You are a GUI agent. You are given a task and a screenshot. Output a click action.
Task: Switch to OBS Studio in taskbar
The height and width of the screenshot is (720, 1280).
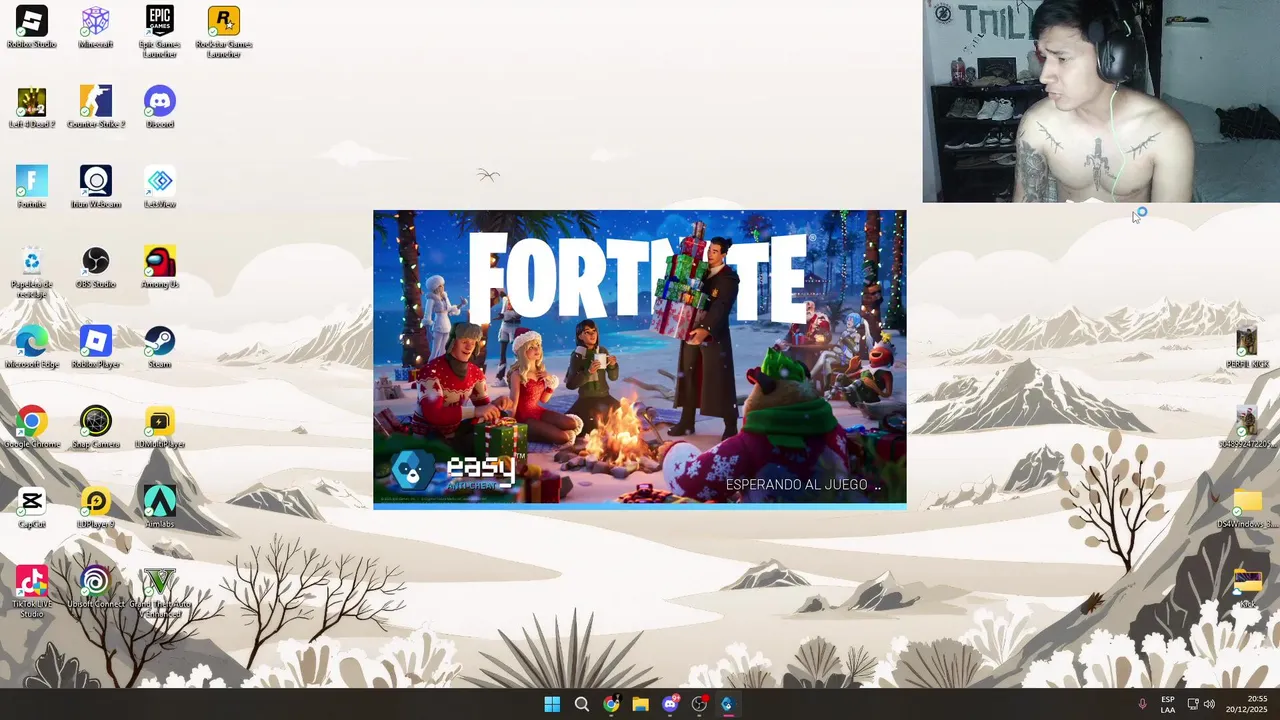point(699,704)
